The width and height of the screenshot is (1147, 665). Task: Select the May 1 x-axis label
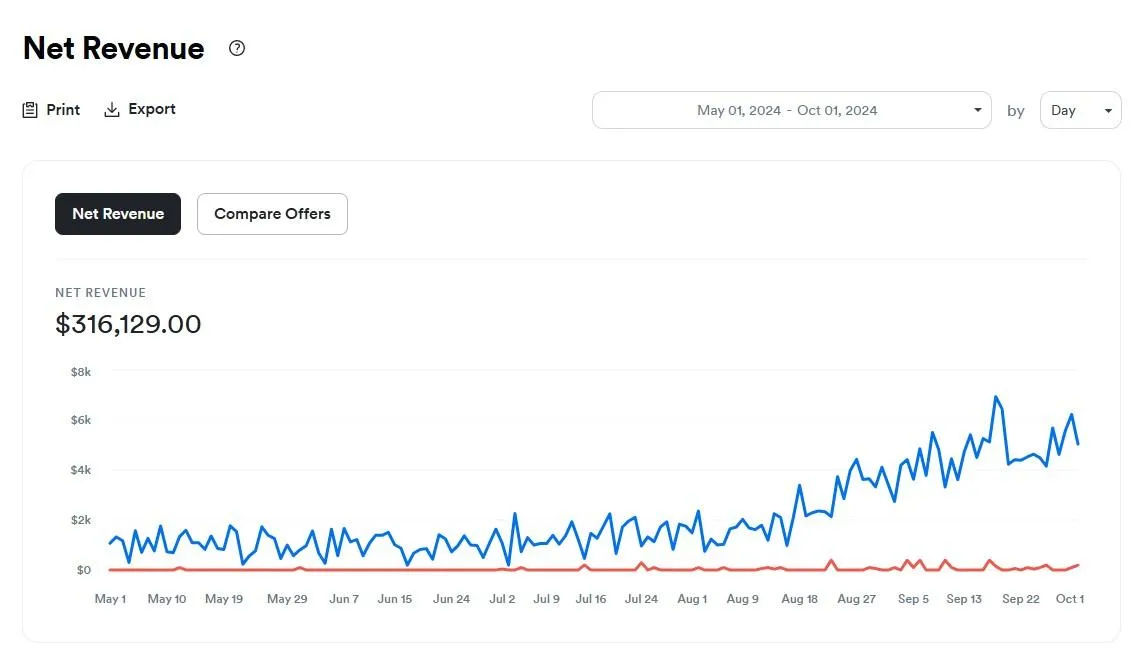click(x=110, y=598)
